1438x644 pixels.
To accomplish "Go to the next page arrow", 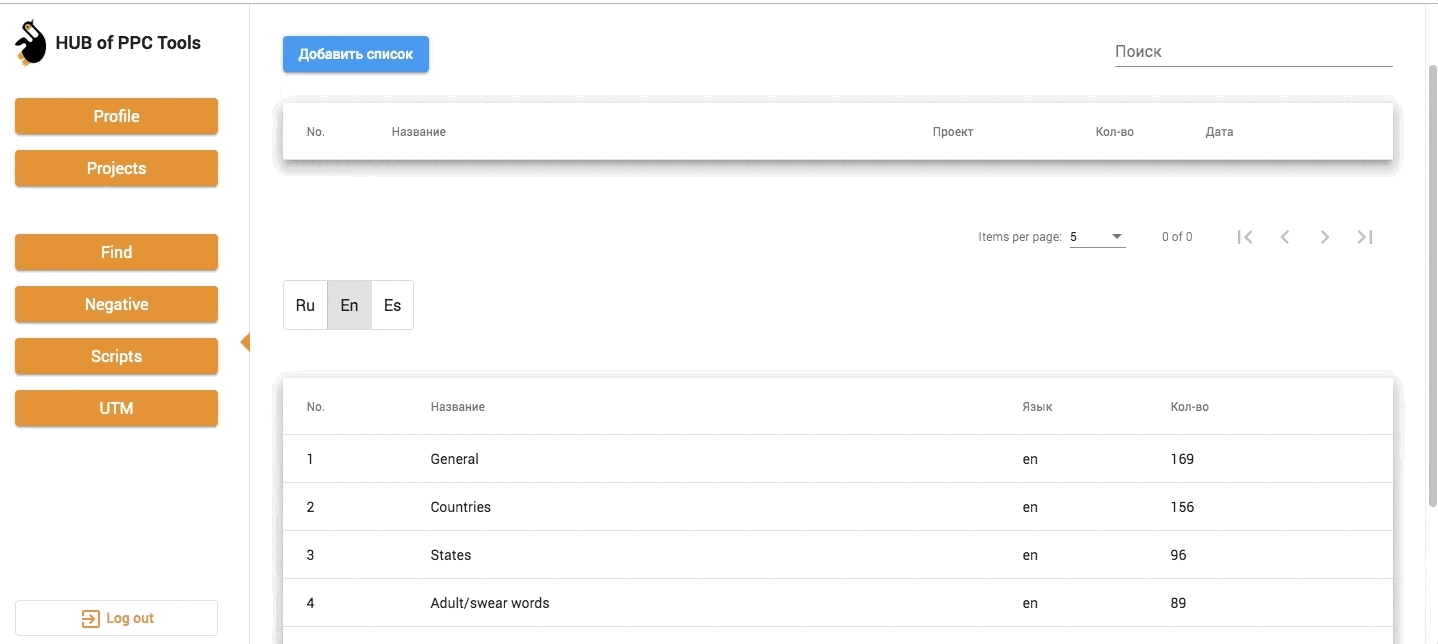I will click(1325, 237).
